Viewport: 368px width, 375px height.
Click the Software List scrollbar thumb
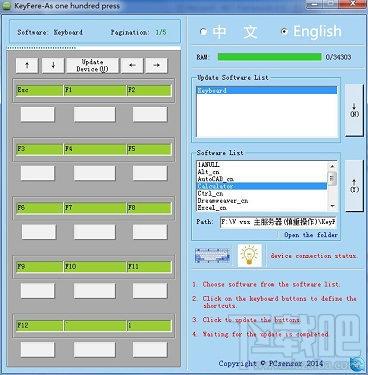pos(332,178)
